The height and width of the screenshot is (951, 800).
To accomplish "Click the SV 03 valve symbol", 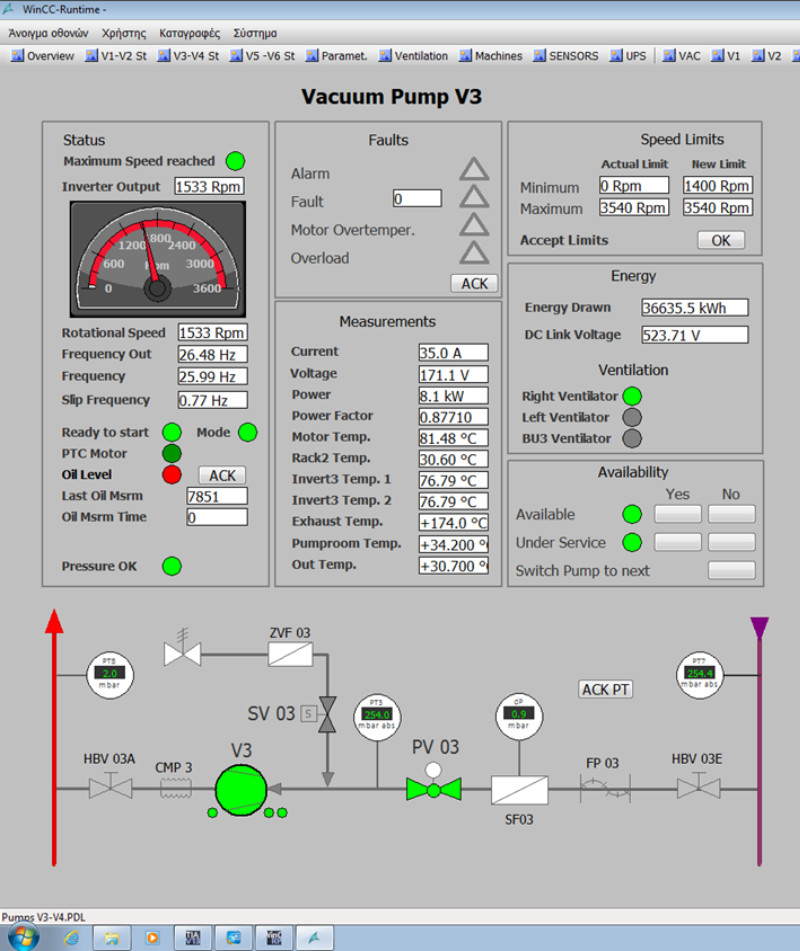I will point(328,714).
